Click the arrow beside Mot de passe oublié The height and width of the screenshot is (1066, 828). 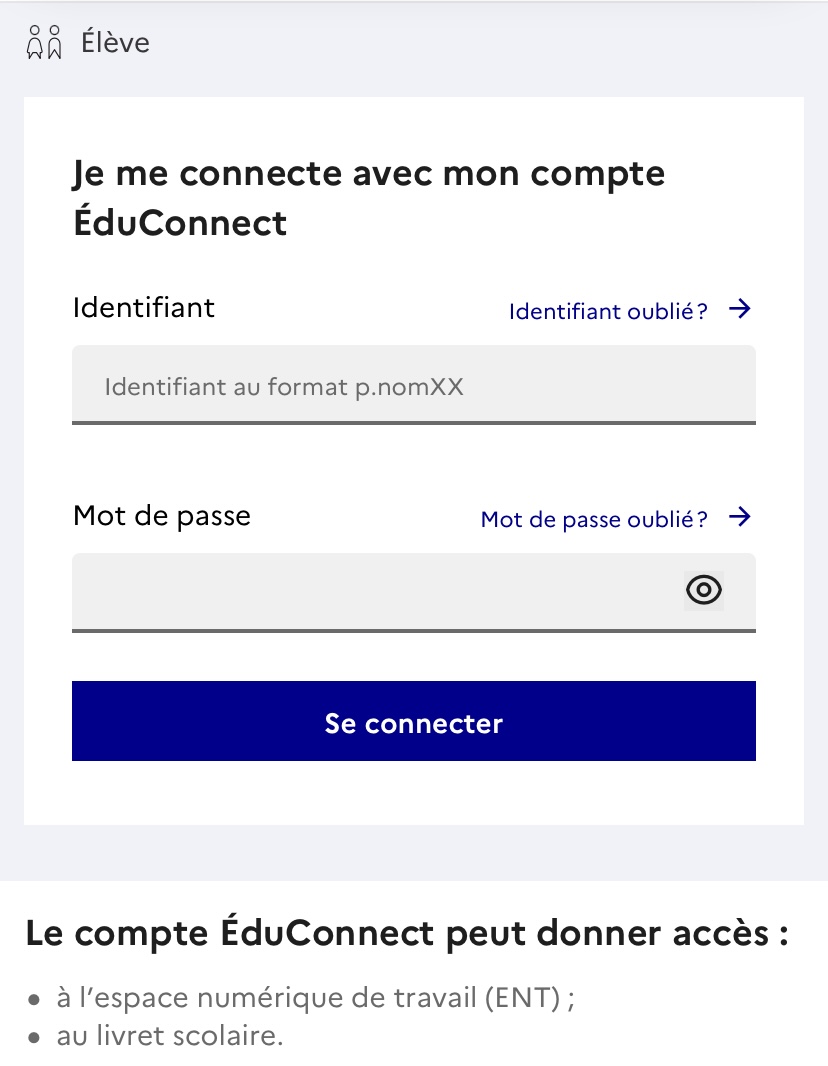pos(740,517)
